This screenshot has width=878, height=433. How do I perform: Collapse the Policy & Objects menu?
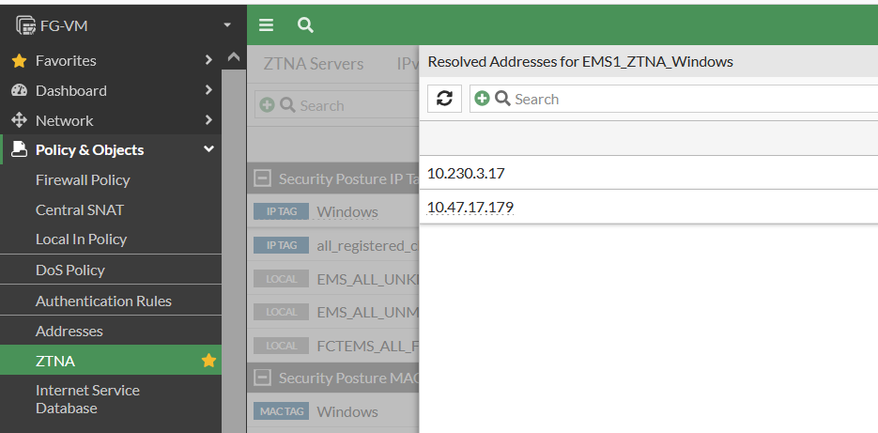pos(209,150)
